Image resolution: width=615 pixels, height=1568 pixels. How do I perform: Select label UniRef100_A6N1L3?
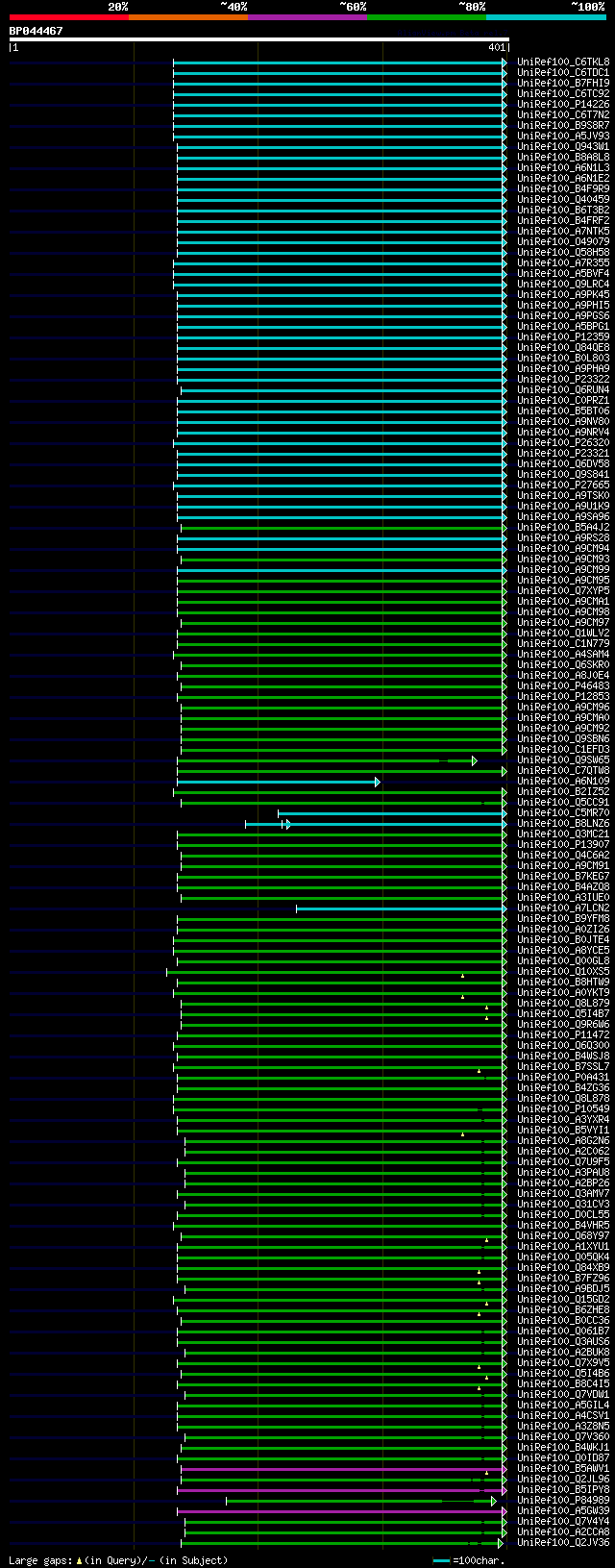(563, 167)
